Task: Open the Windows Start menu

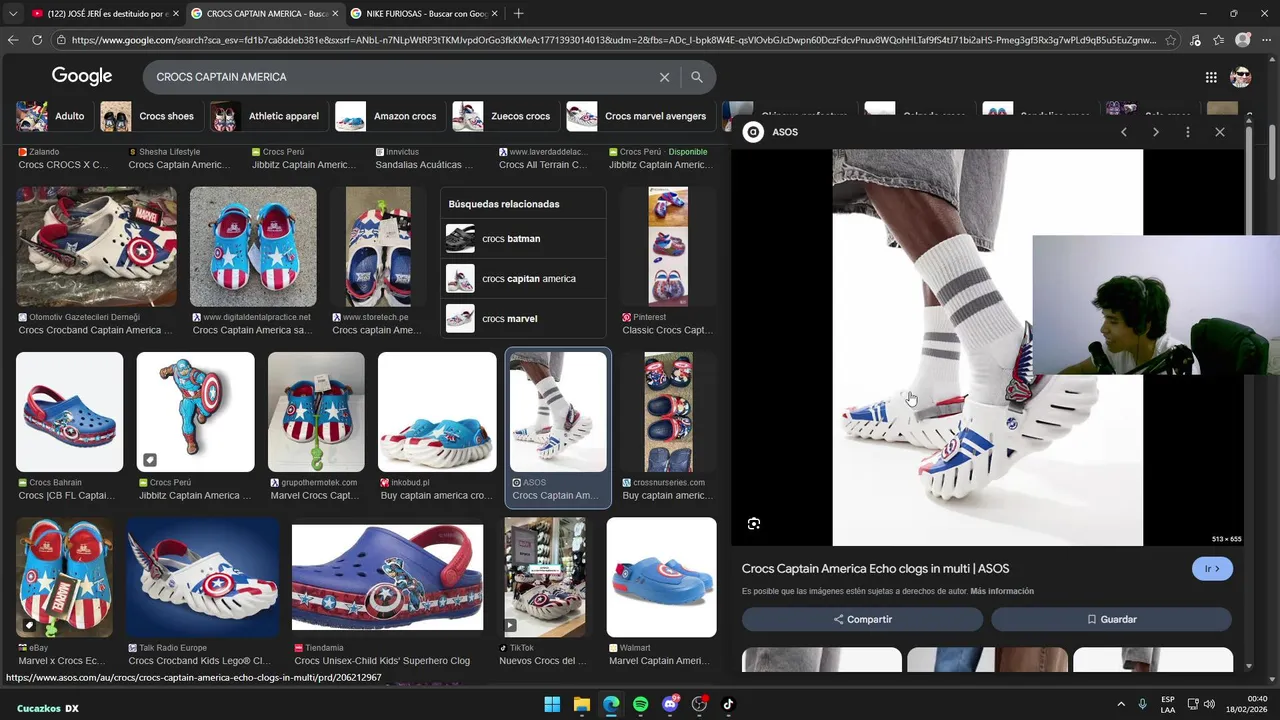Action: click(x=552, y=704)
